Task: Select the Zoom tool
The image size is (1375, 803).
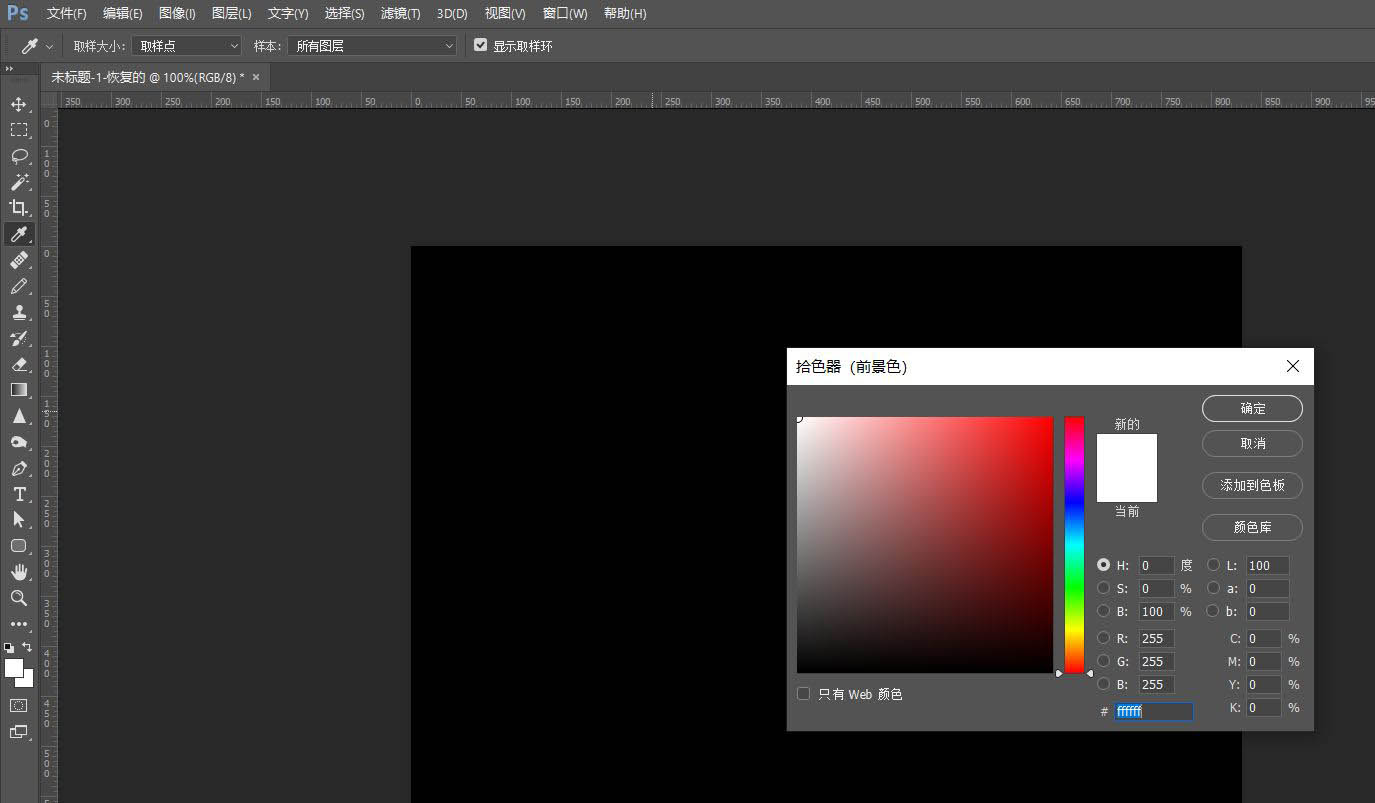Action: click(x=19, y=598)
